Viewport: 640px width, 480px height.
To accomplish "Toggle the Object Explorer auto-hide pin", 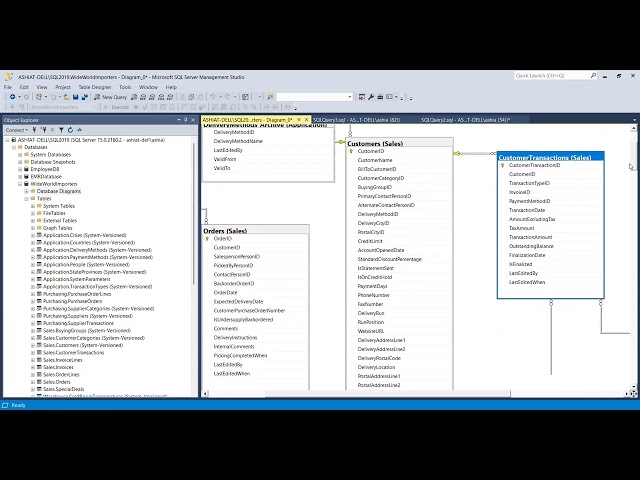I will [x=186, y=120].
